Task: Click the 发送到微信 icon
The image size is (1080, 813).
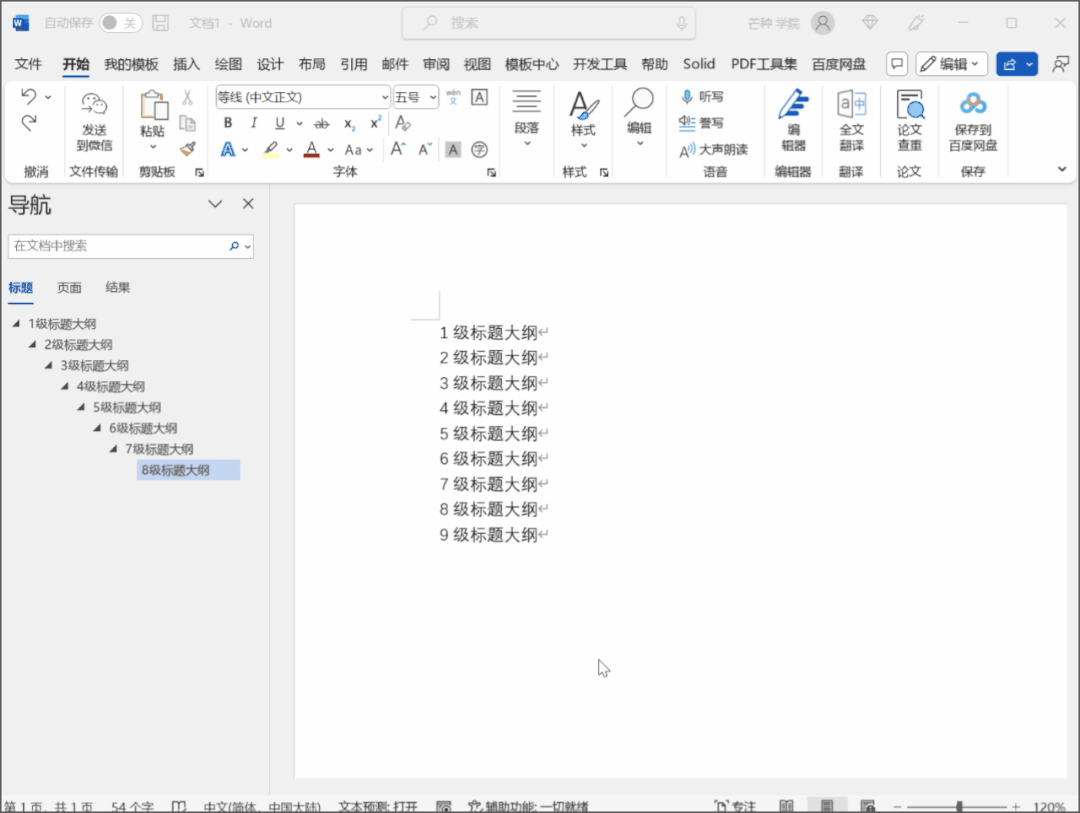Action: pyautogui.click(x=94, y=121)
